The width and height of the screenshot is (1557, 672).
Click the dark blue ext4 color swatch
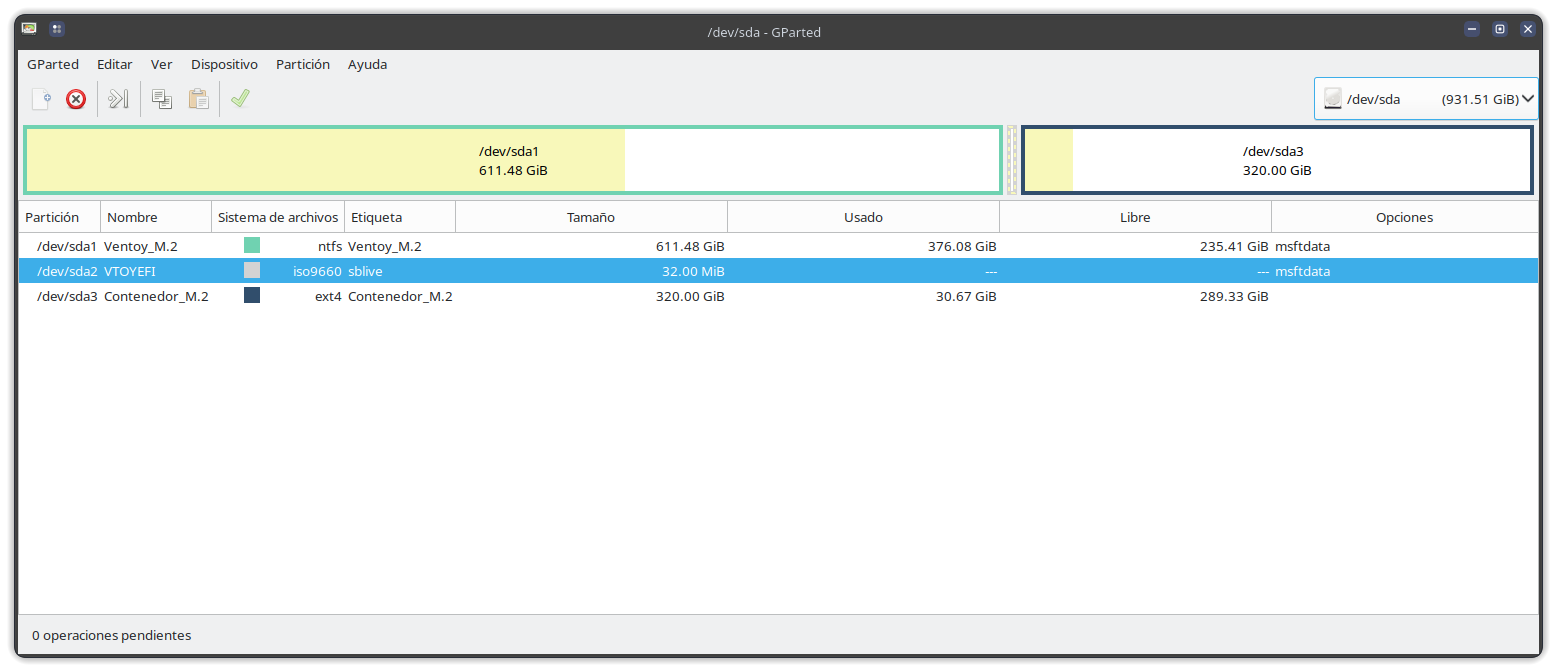(252, 295)
